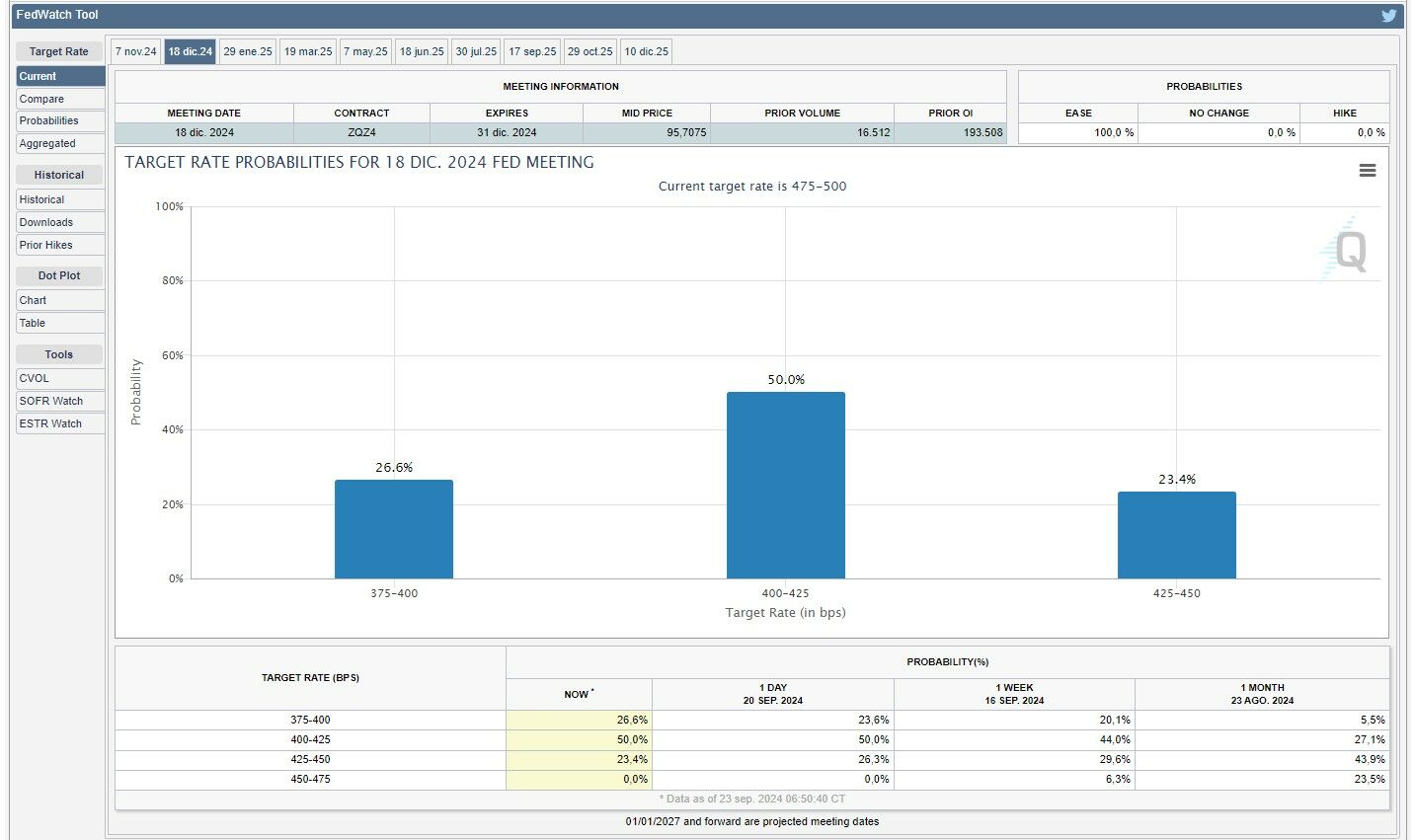This screenshot has width=1415, height=840.
Task: Go to Probabilities in sidebar
Action: [x=48, y=120]
